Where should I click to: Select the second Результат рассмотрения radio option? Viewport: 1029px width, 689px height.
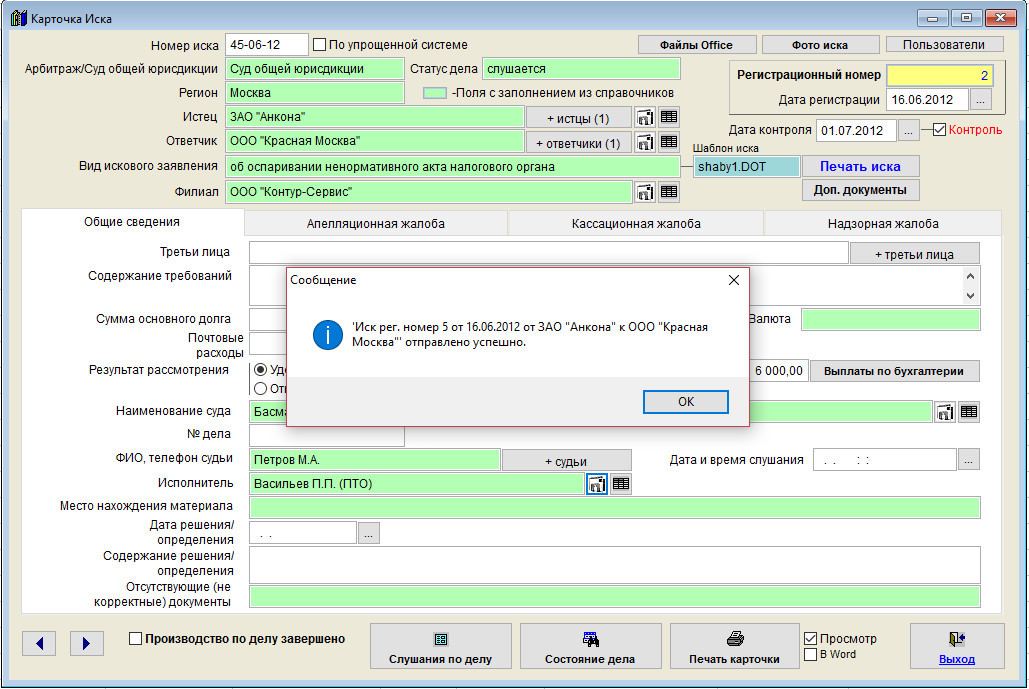tap(261, 388)
